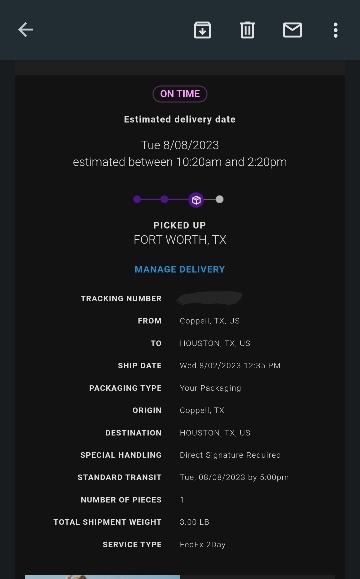
Task: Click the second purple progress dot
Action: click(x=164, y=199)
